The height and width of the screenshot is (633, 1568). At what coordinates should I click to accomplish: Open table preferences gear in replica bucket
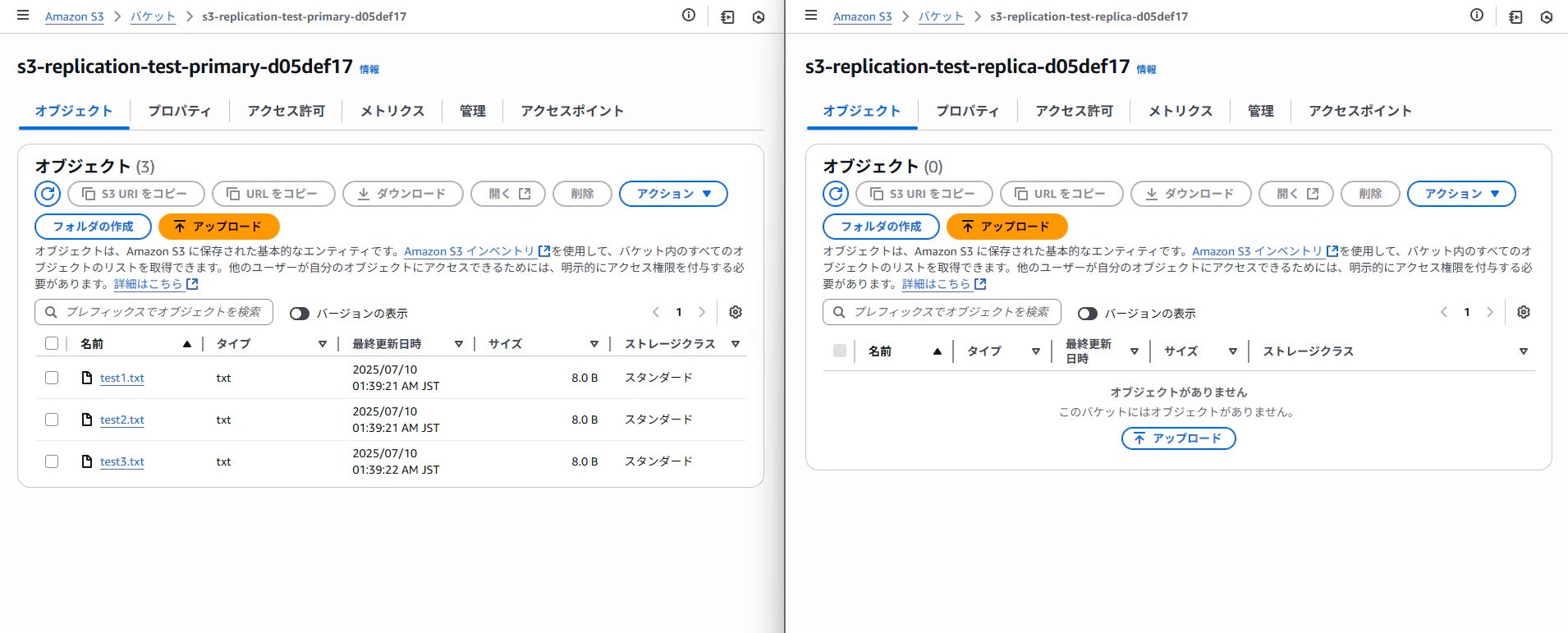point(1524,312)
